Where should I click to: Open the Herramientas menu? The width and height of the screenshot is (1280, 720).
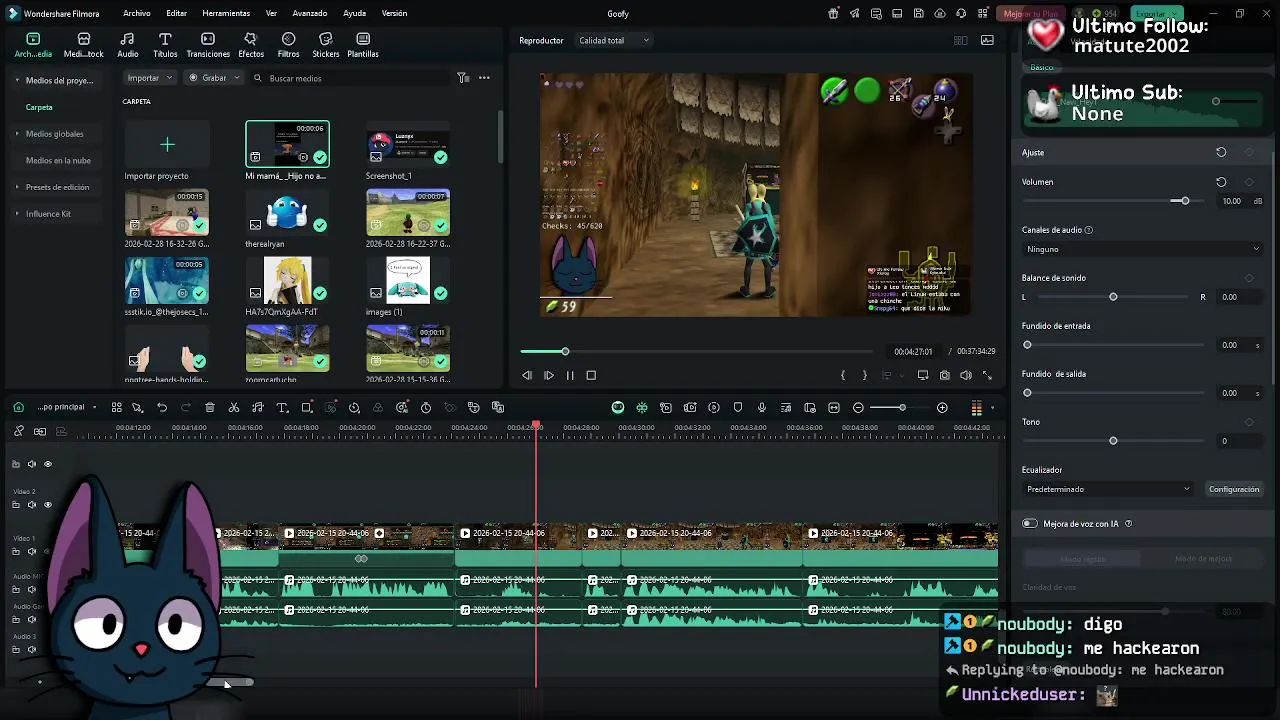coord(226,13)
